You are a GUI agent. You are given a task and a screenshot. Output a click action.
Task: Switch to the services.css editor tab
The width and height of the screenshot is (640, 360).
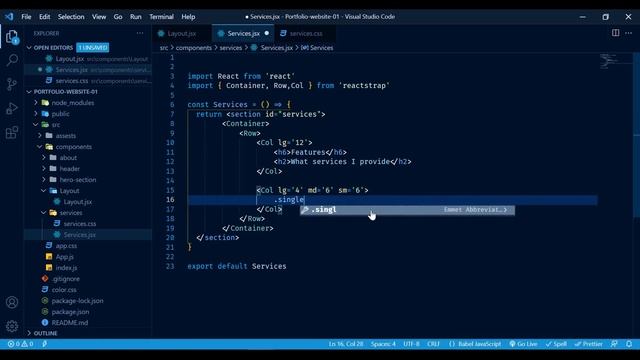click(x=306, y=33)
